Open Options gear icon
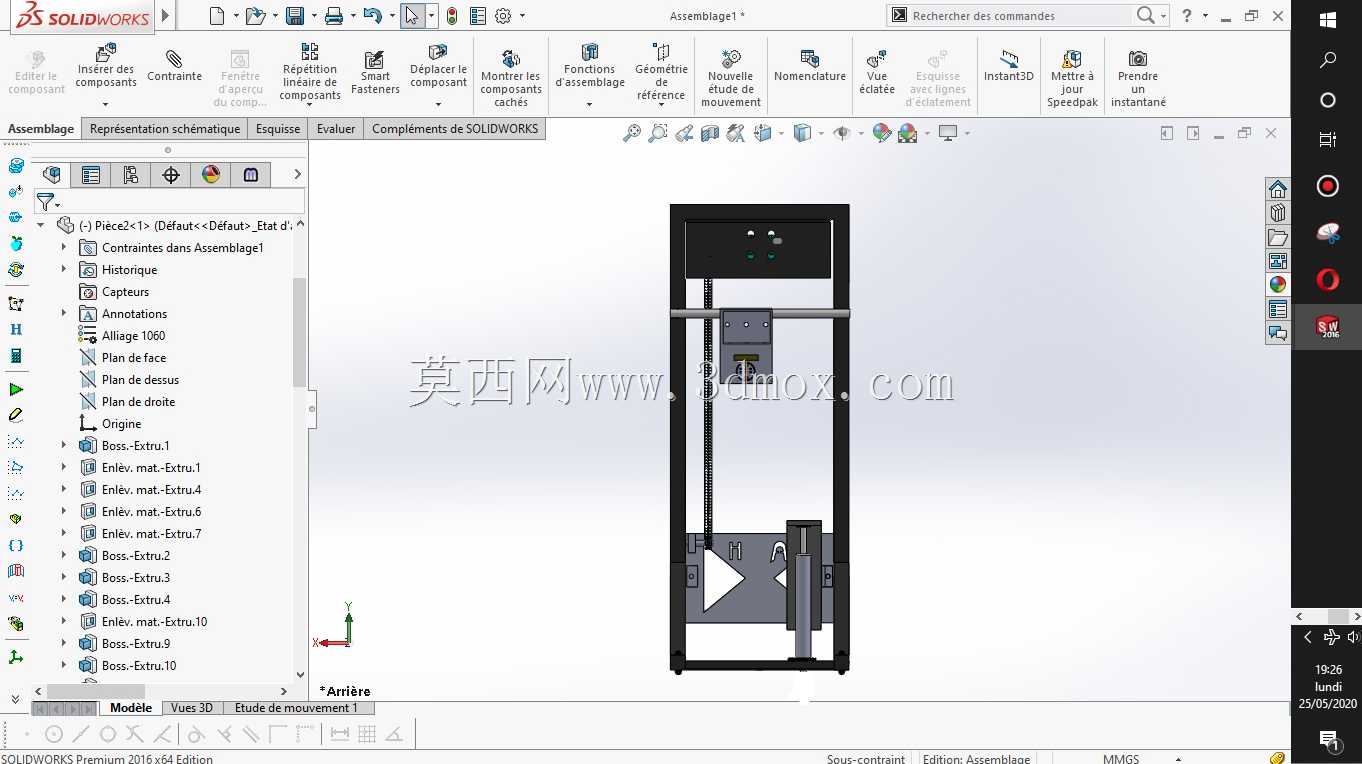Viewport: 1362px width, 764px height. point(503,16)
